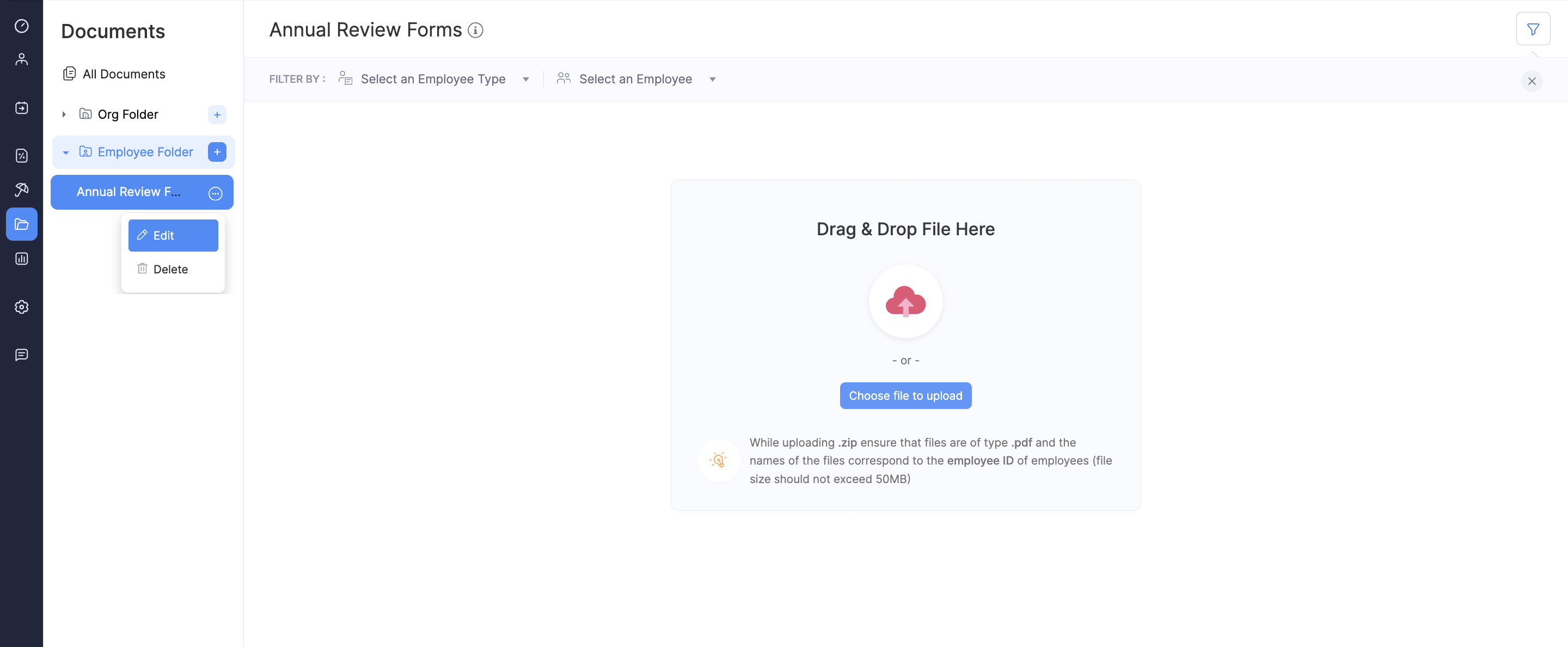This screenshot has width=1568, height=647.
Task: Collapse the Employee Folder tree arrow
Action: [66, 152]
